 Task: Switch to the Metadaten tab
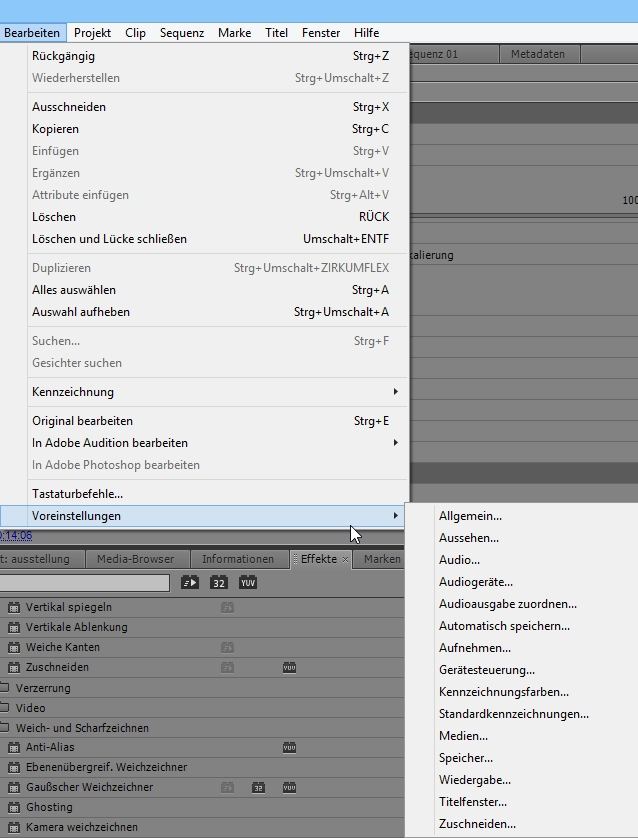click(538, 54)
